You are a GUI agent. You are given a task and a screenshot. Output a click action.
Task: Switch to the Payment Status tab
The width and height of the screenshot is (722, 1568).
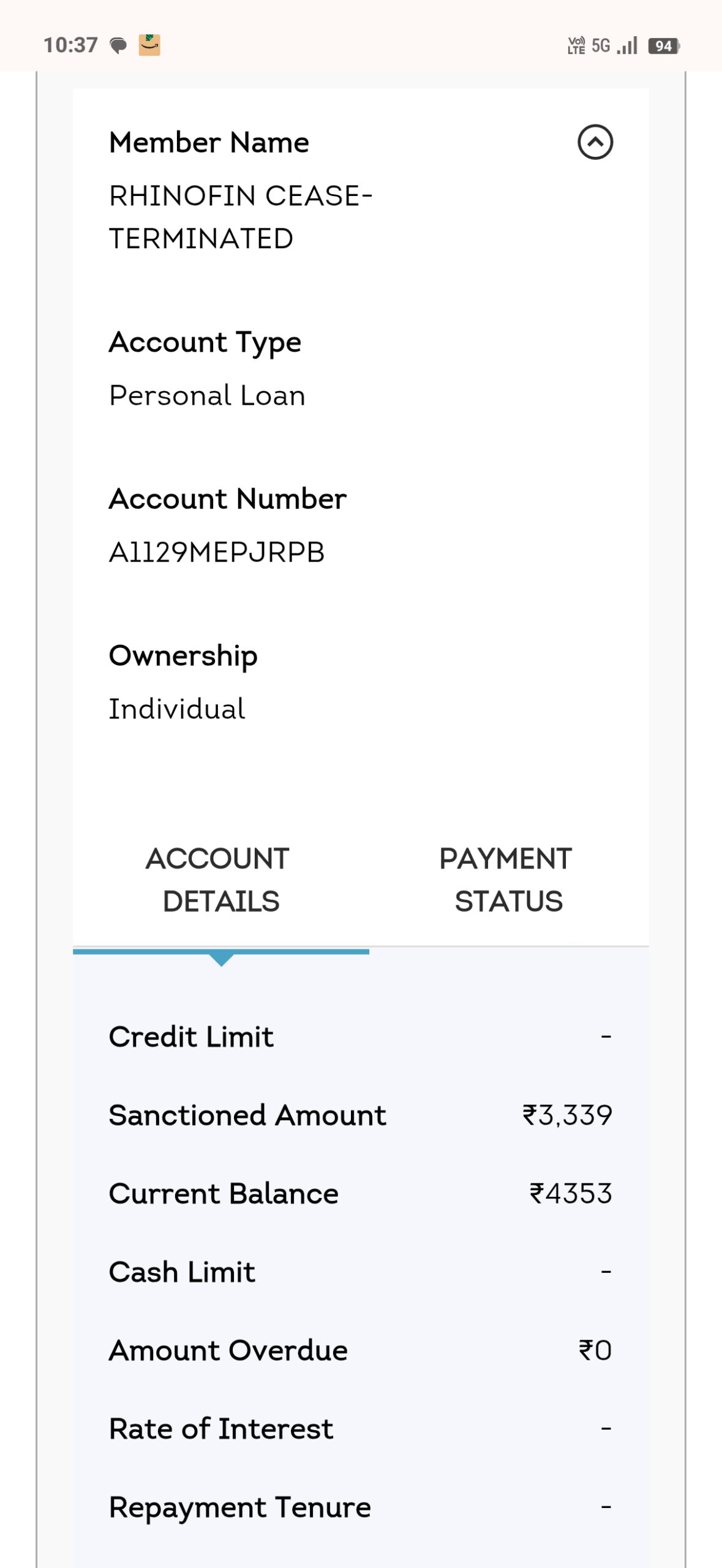coord(507,880)
